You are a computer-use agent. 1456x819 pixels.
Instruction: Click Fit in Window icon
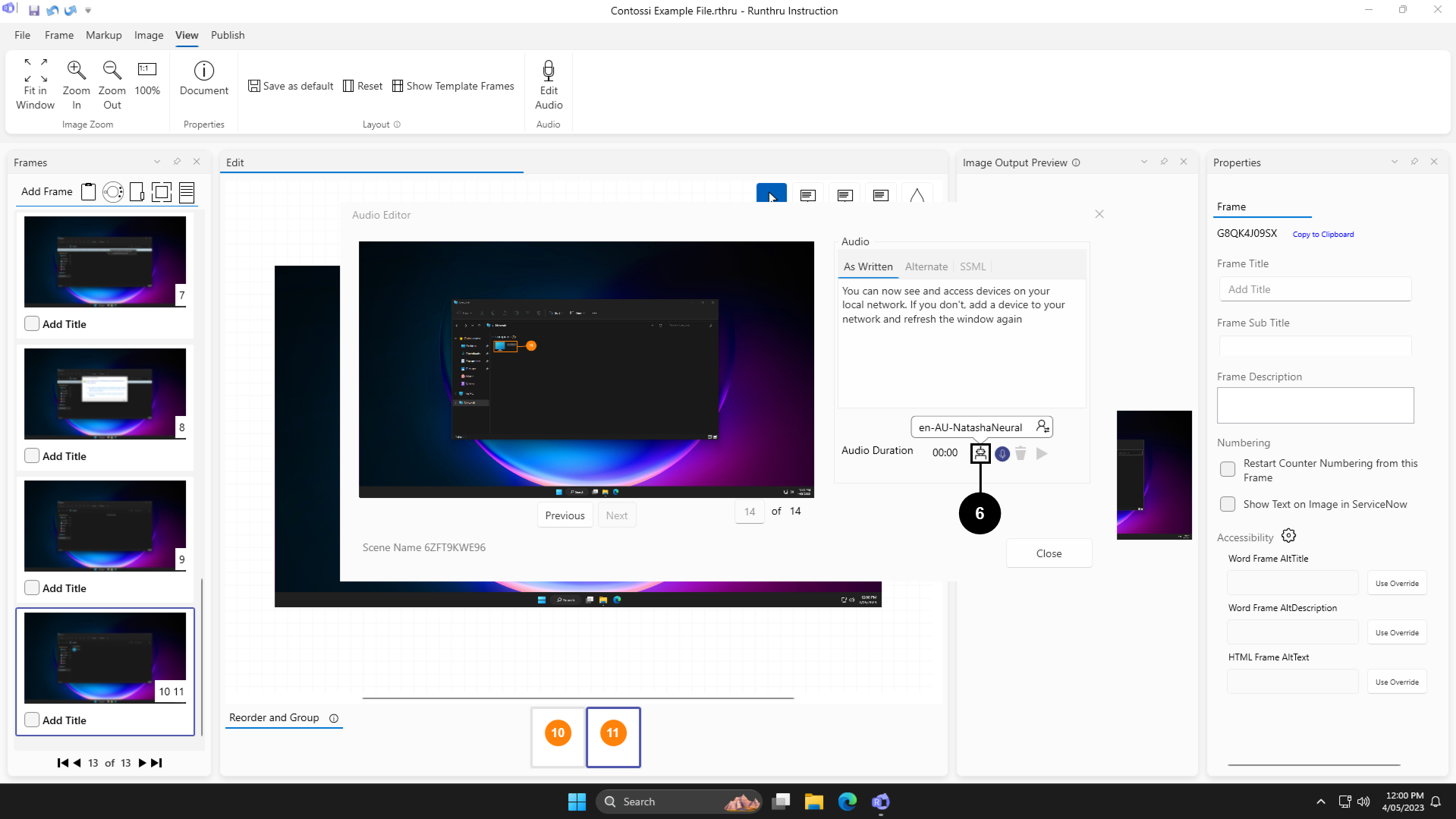point(35,71)
